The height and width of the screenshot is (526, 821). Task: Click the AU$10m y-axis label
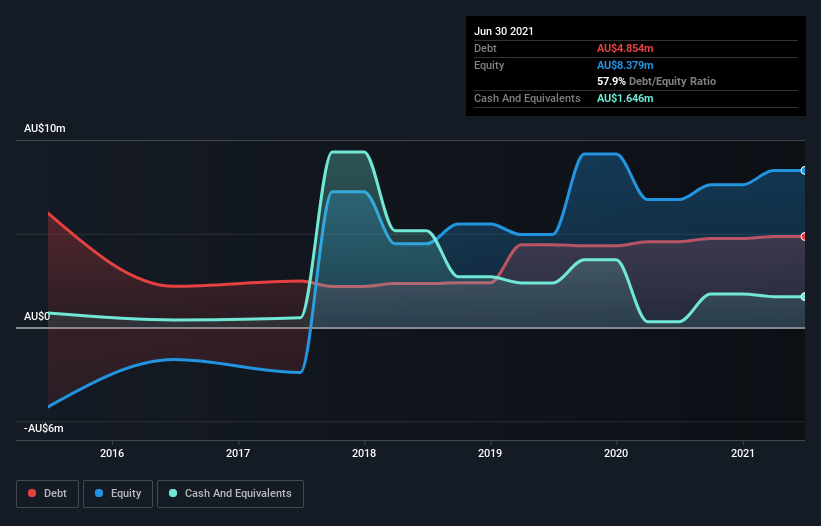coord(45,128)
